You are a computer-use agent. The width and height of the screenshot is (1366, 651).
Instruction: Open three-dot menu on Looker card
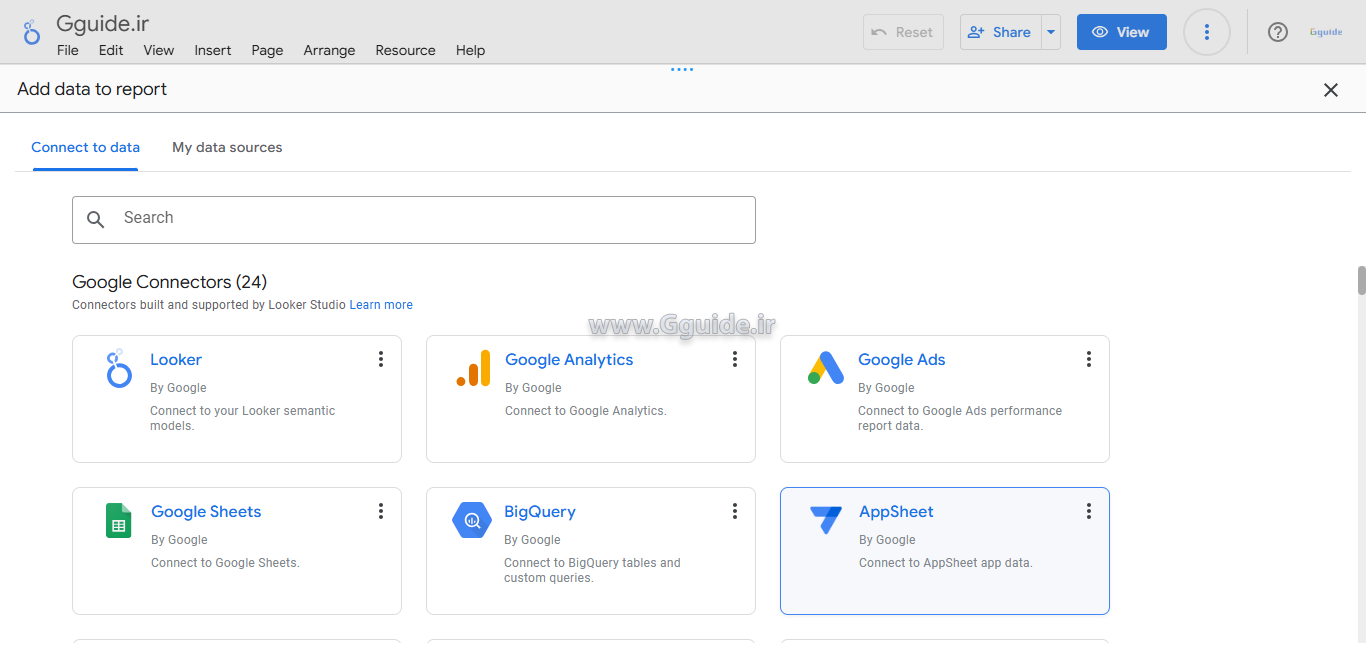(x=381, y=359)
